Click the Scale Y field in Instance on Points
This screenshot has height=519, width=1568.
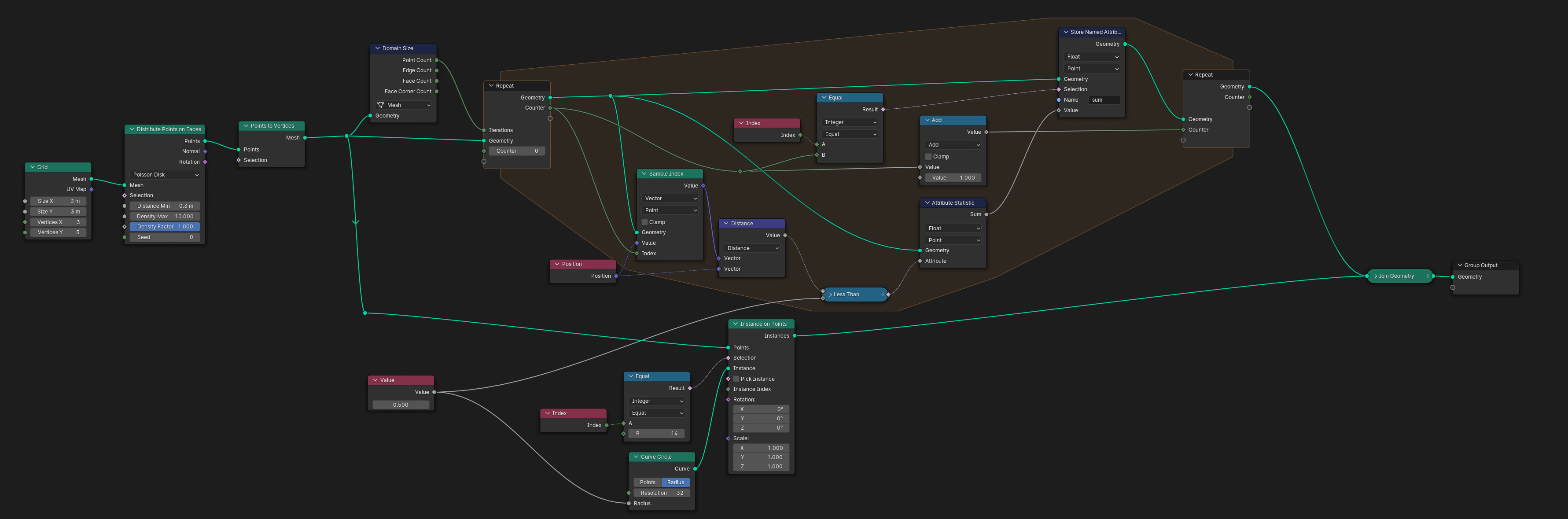click(762, 457)
